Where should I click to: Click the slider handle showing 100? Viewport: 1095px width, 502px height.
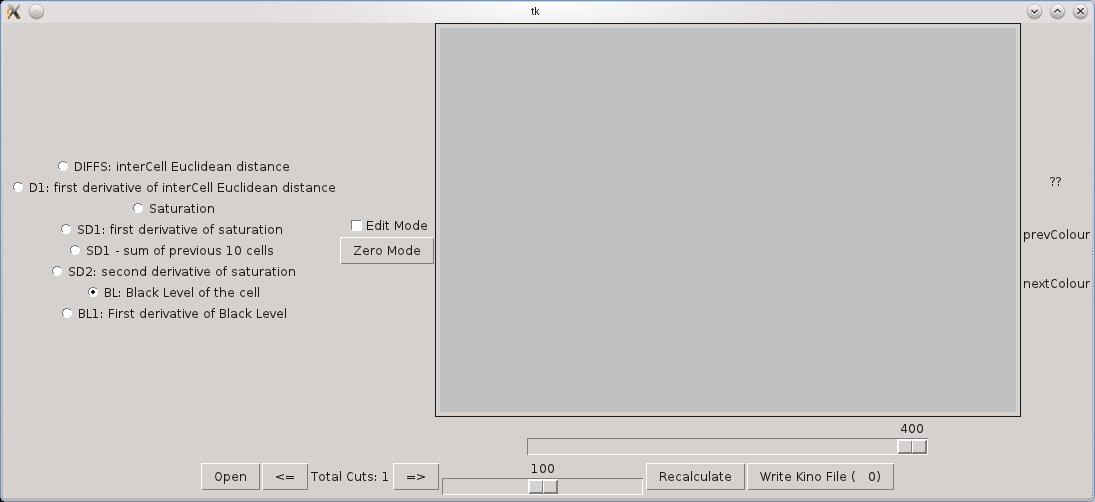pyautogui.click(x=542, y=486)
